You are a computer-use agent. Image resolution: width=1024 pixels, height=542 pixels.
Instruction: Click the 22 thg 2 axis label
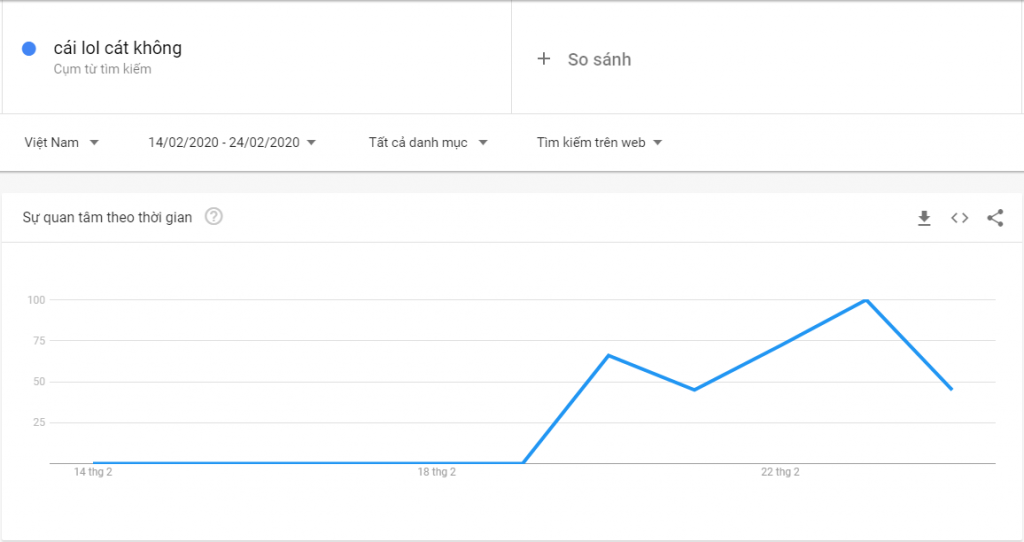780,472
